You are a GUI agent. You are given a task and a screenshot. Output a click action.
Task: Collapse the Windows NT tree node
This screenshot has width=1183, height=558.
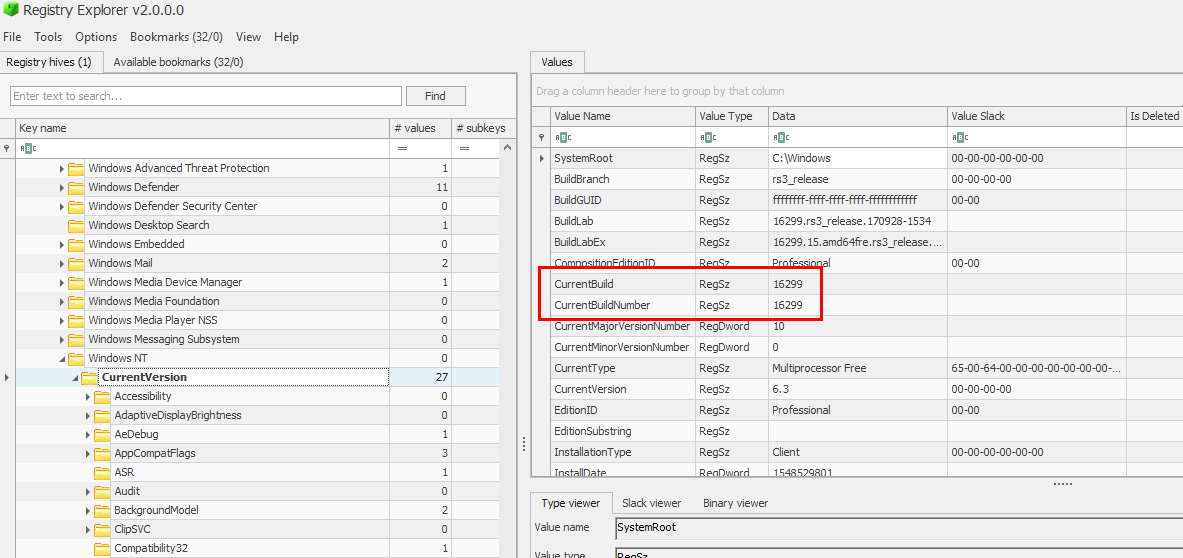[x=62, y=358]
